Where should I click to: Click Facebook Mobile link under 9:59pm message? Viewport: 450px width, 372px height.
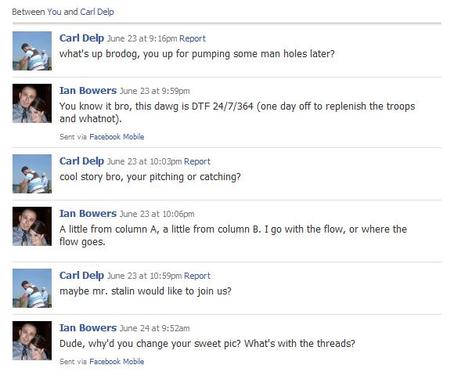117,137
